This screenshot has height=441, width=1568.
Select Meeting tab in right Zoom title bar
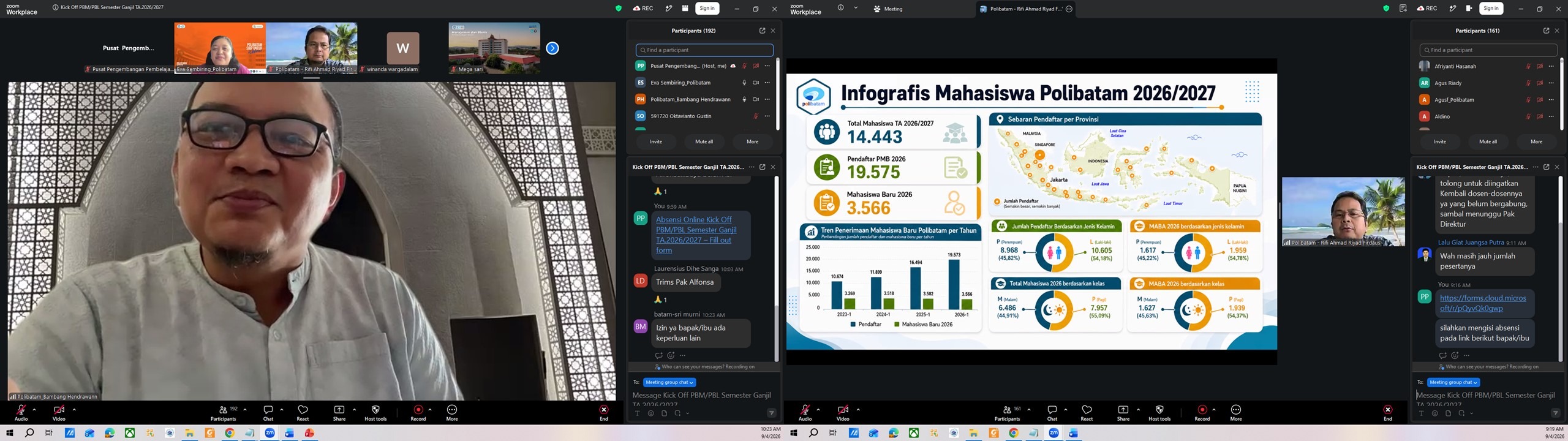click(x=888, y=9)
